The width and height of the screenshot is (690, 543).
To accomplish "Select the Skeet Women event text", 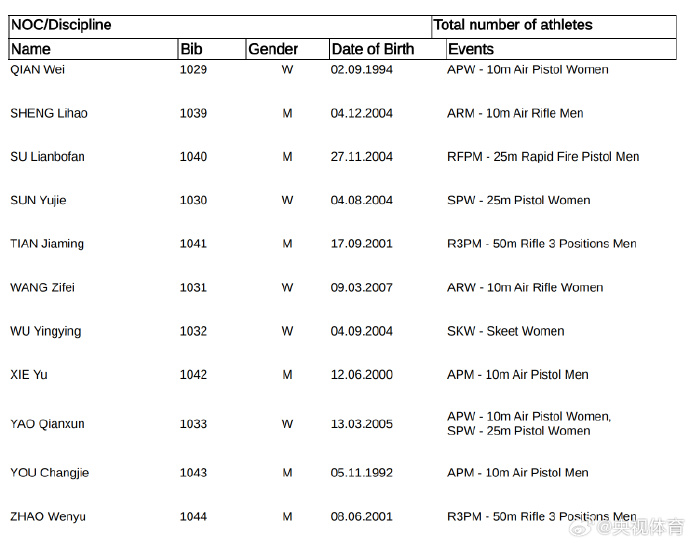I will coord(505,331).
